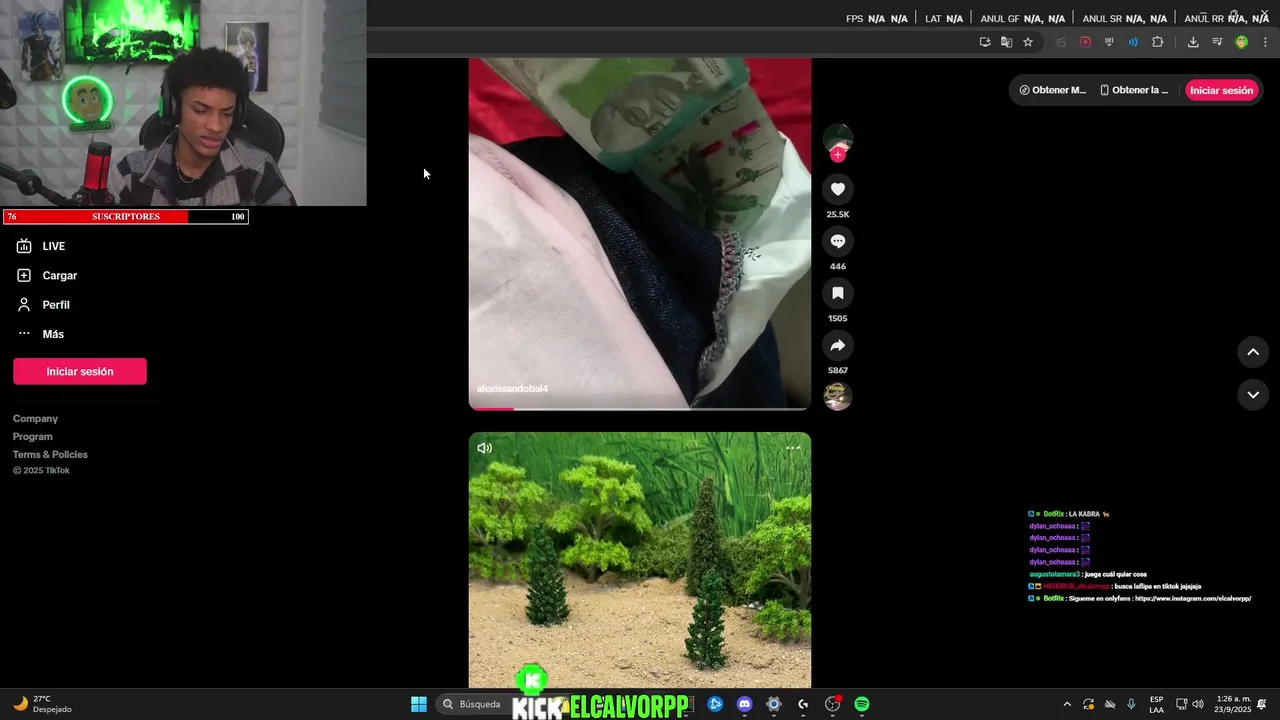Open the Chrome extensions puzzle icon

click(1158, 42)
